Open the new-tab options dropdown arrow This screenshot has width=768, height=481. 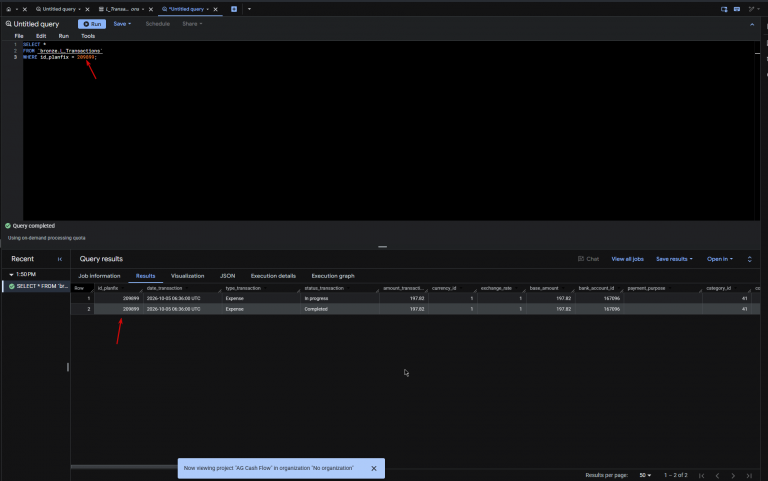(249, 9)
